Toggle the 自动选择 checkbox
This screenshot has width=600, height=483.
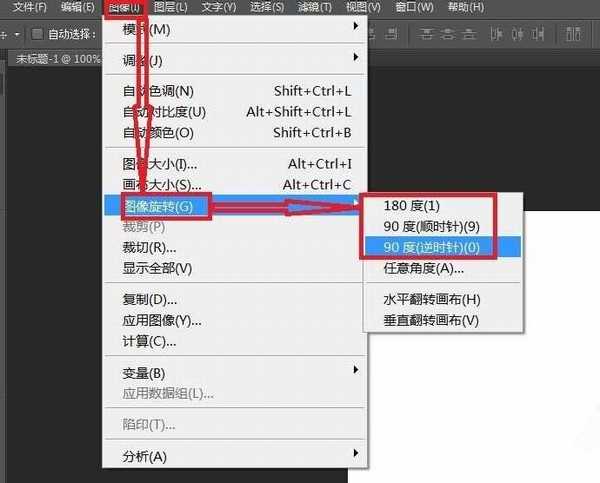pos(37,34)
